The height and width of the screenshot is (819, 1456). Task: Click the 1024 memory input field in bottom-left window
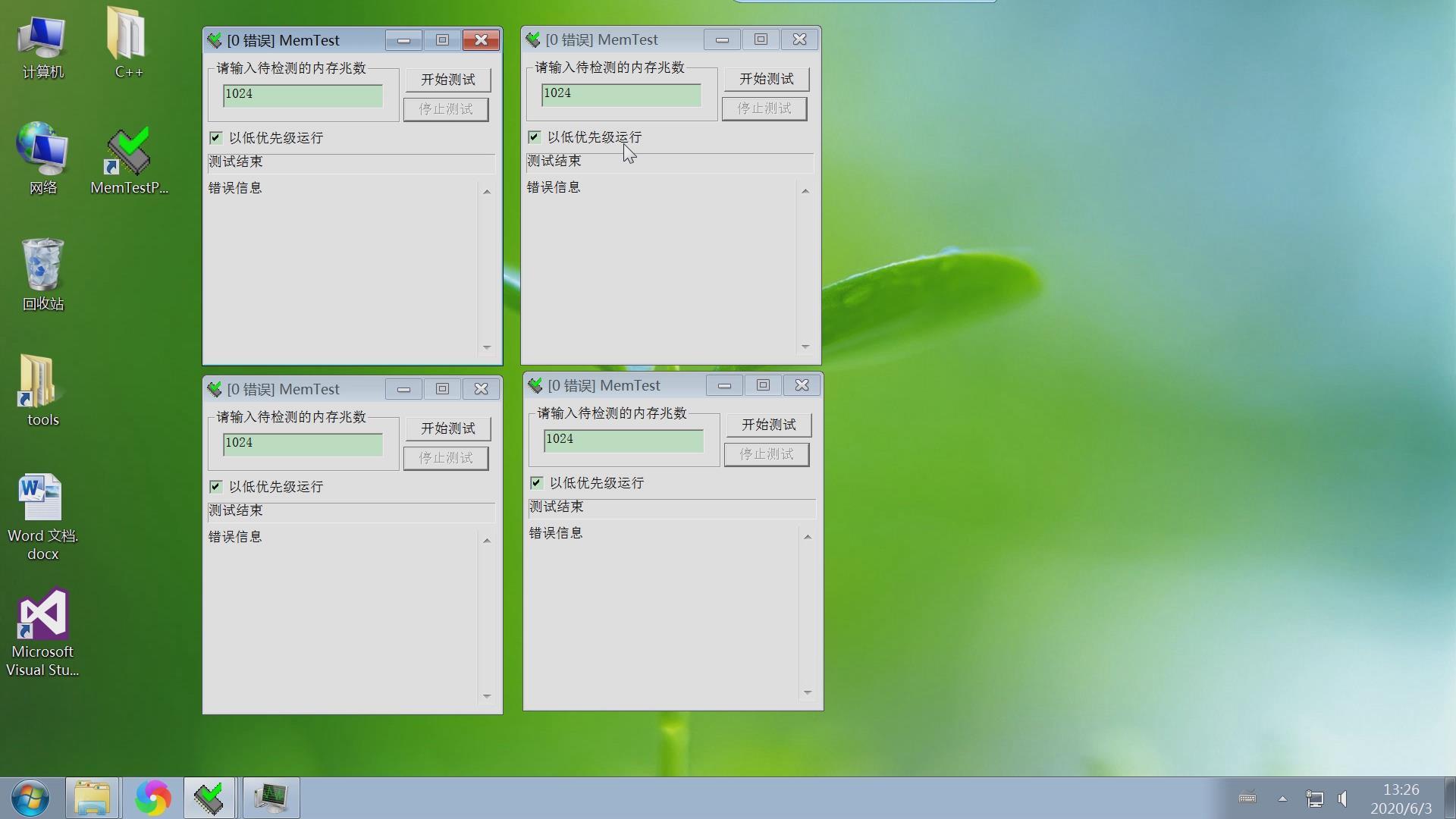tap(302, 443)
